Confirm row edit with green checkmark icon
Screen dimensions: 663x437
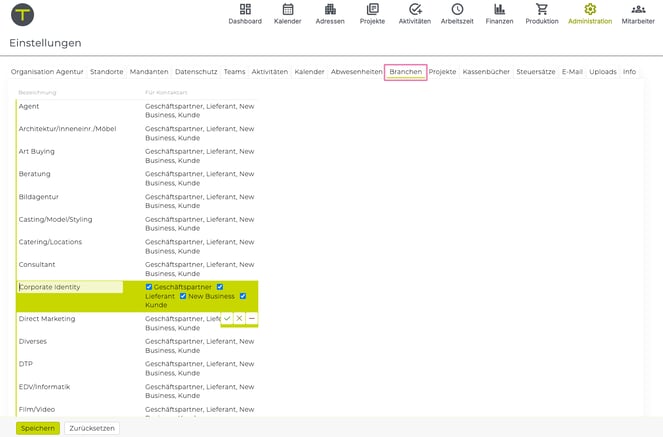tap(227, 318)
